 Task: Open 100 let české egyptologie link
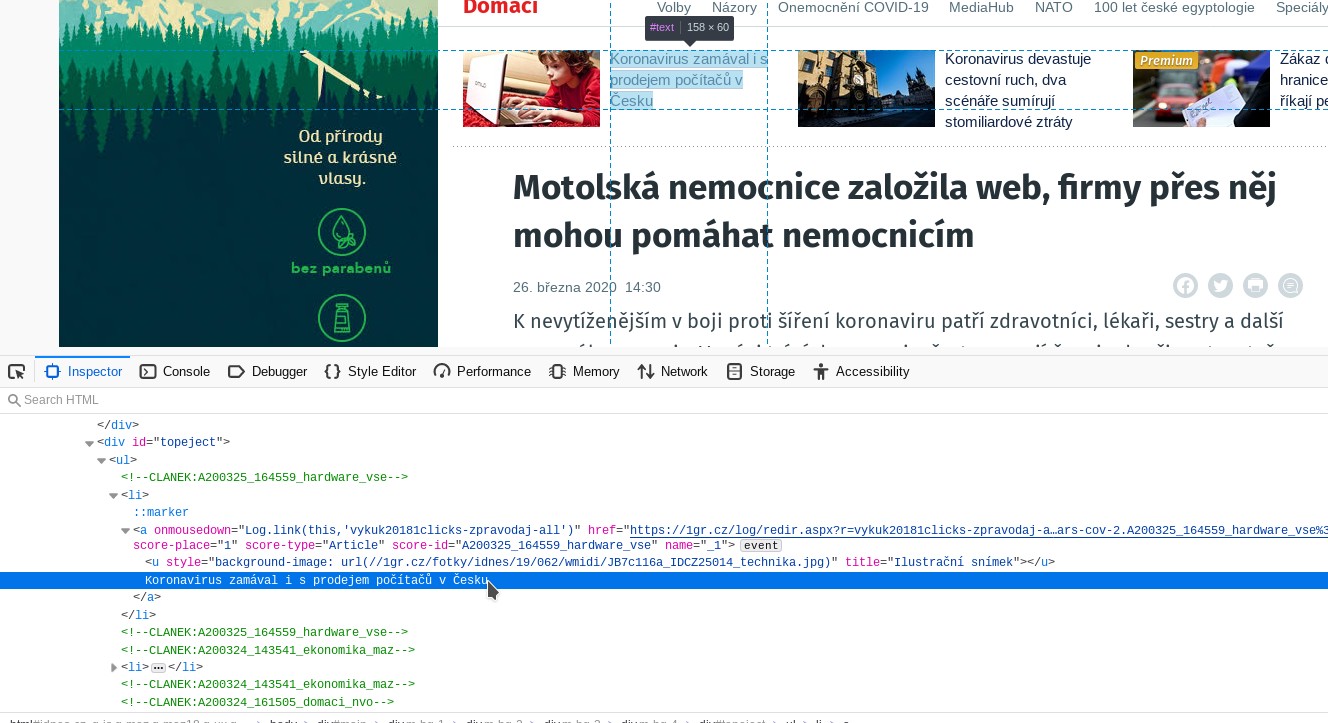[x=1174, y=8]
